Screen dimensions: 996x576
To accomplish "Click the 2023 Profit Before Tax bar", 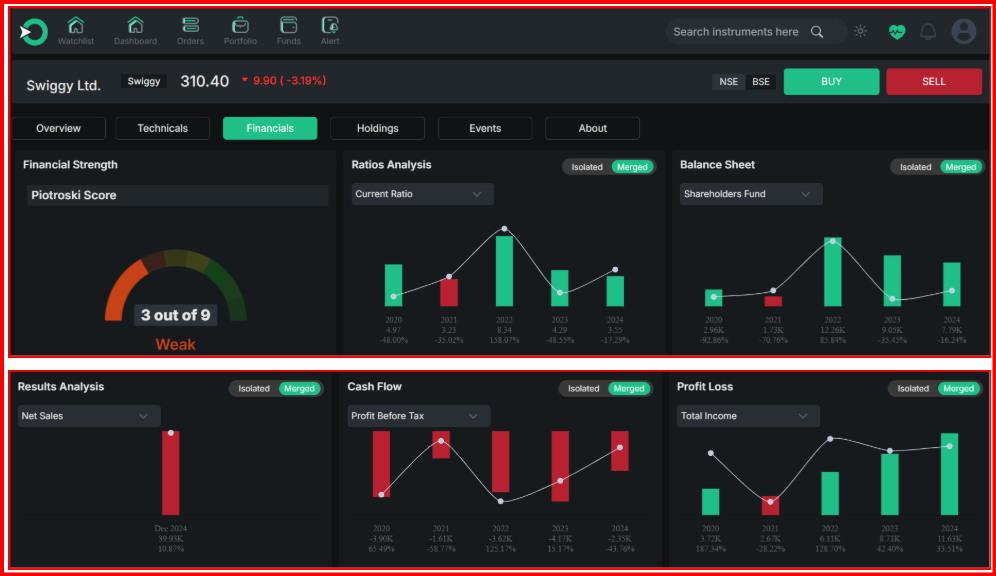I will (x=560, y=466).
